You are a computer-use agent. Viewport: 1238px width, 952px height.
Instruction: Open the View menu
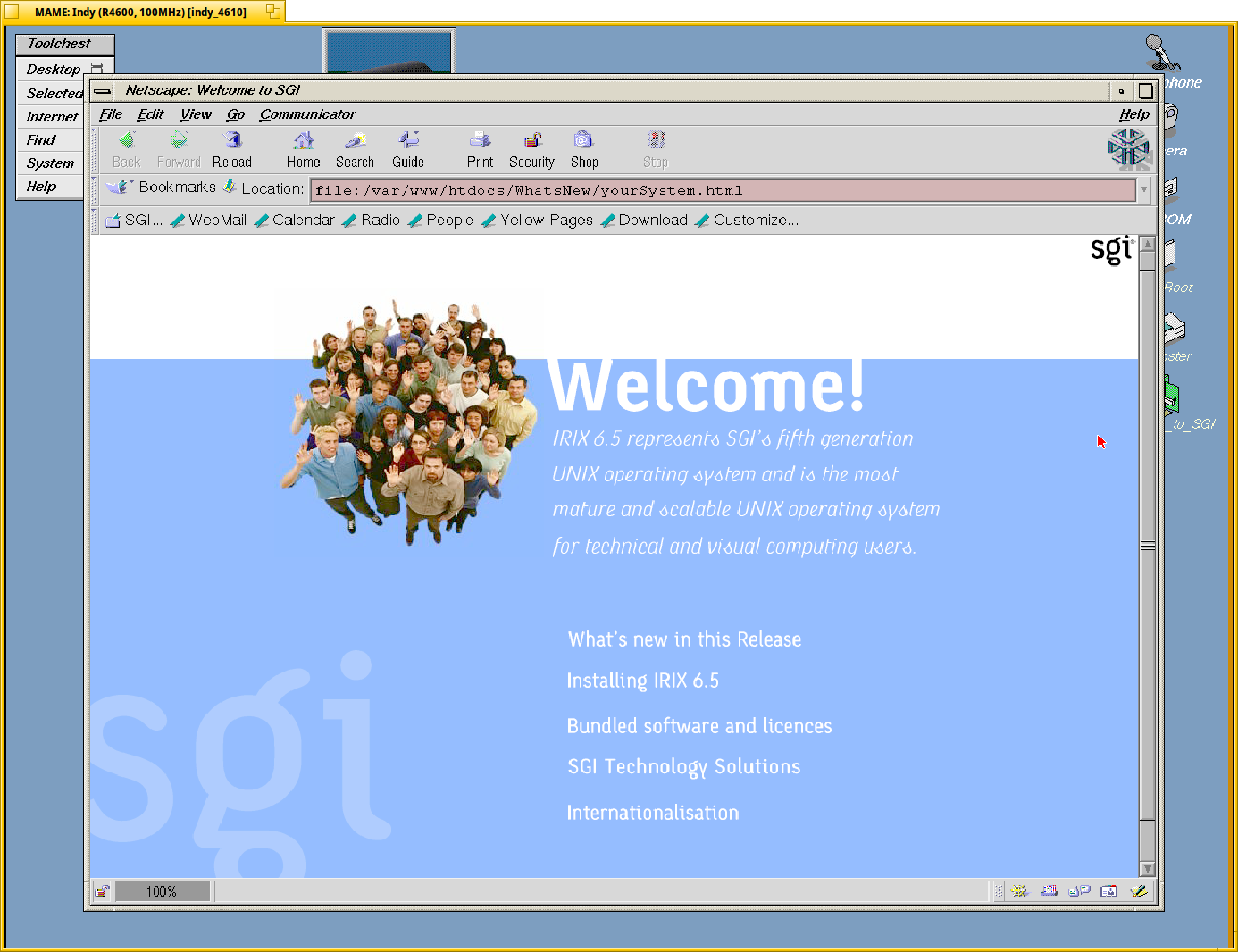click(x=196, y=114)
